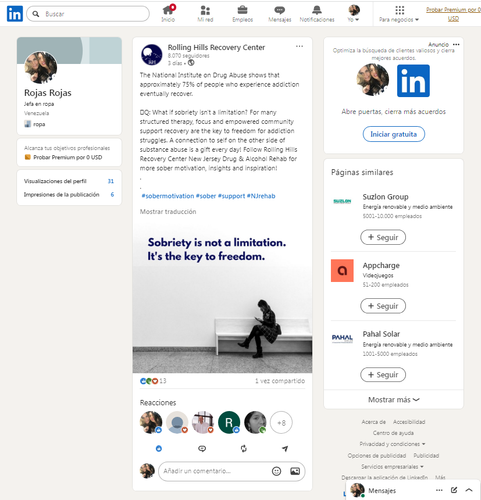Expand the Mensajes chat panel
481x500 pixels.
pos(469,490)
